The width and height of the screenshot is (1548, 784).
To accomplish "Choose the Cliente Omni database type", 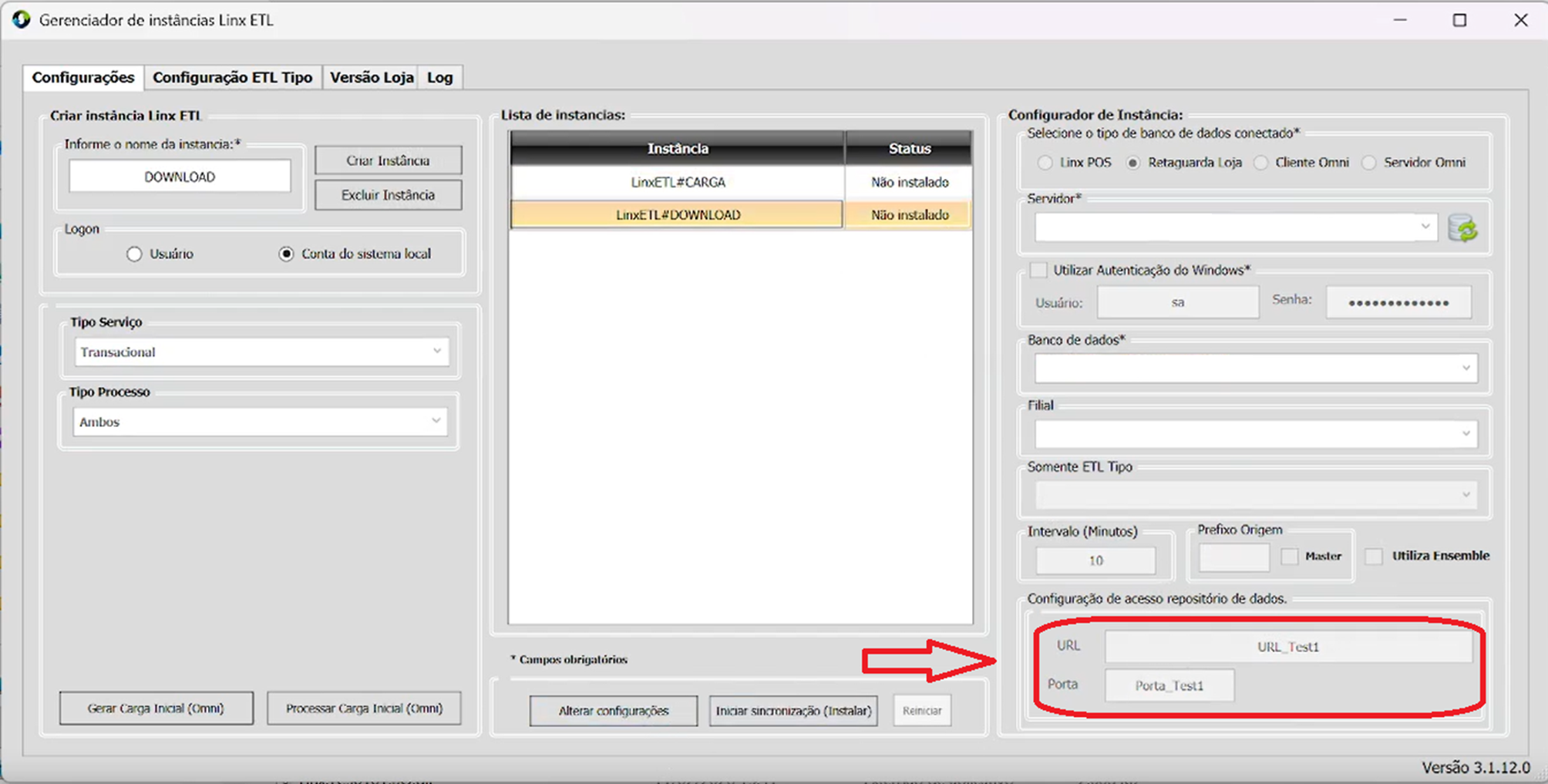I will click(x=1260, y=163).
